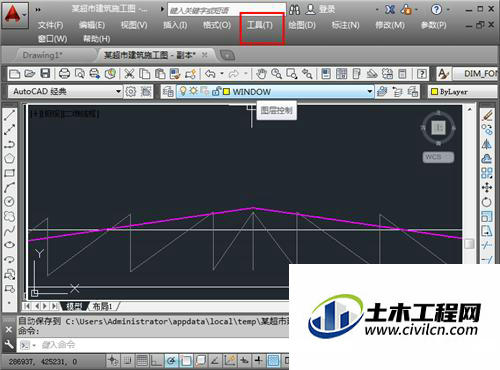
Task: Select the Mirror tool in the Modify toolbar
Action: [487, 144]
